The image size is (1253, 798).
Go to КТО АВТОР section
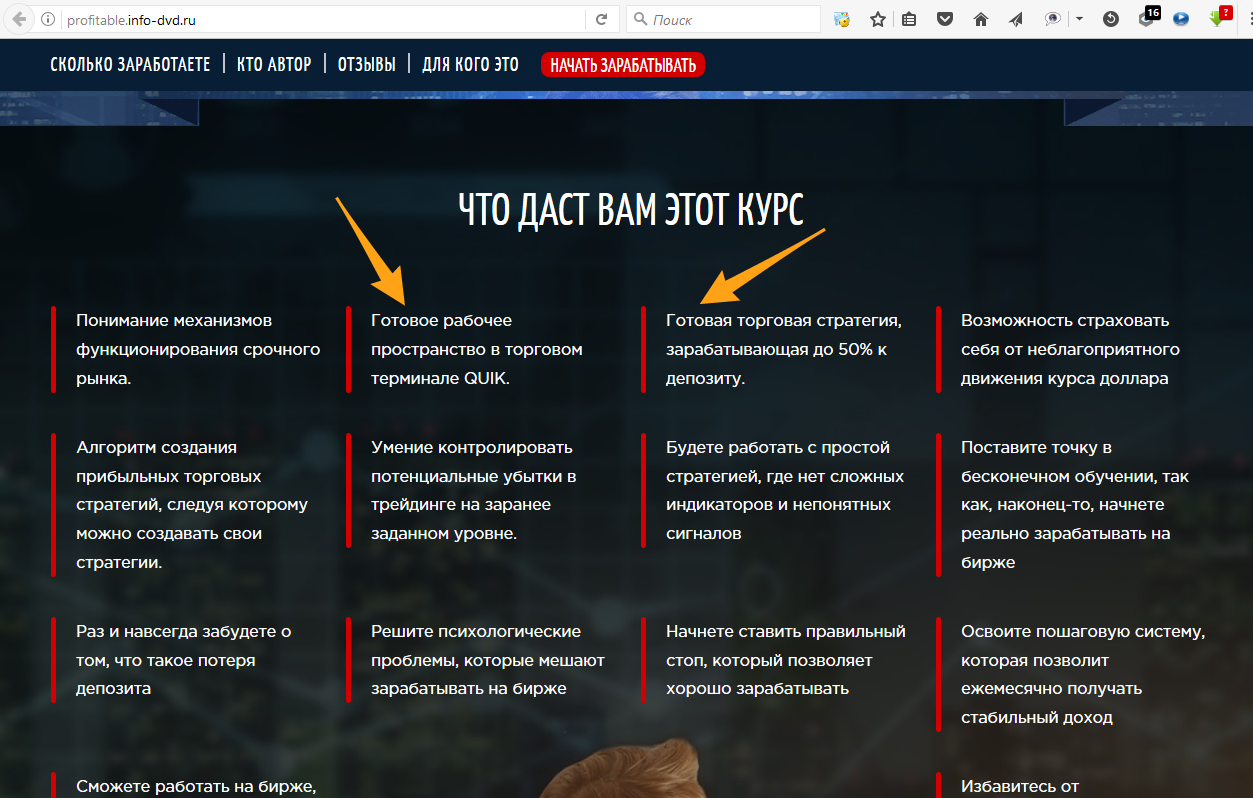point(274,65)
